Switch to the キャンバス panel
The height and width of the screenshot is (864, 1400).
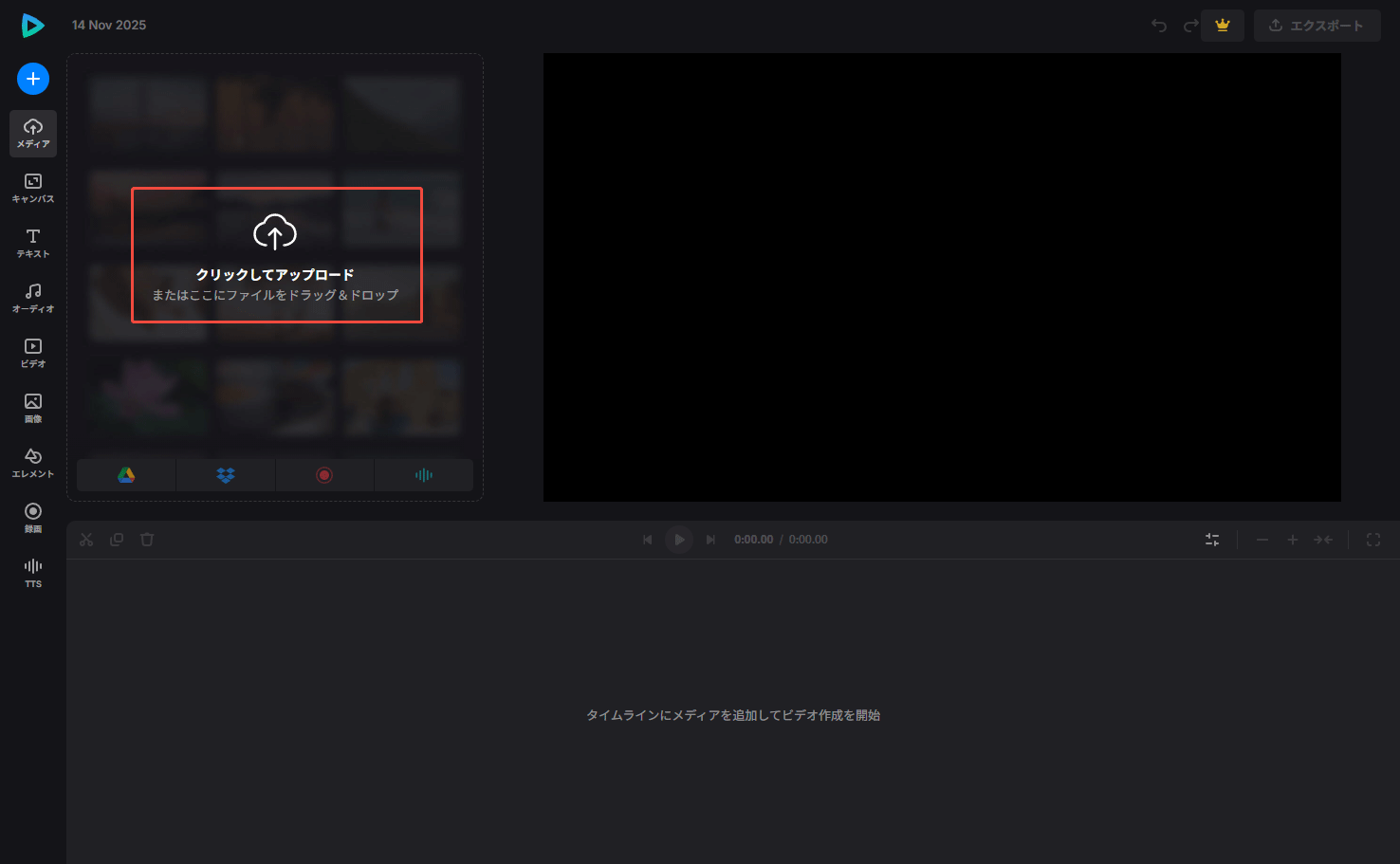[32, 187]
